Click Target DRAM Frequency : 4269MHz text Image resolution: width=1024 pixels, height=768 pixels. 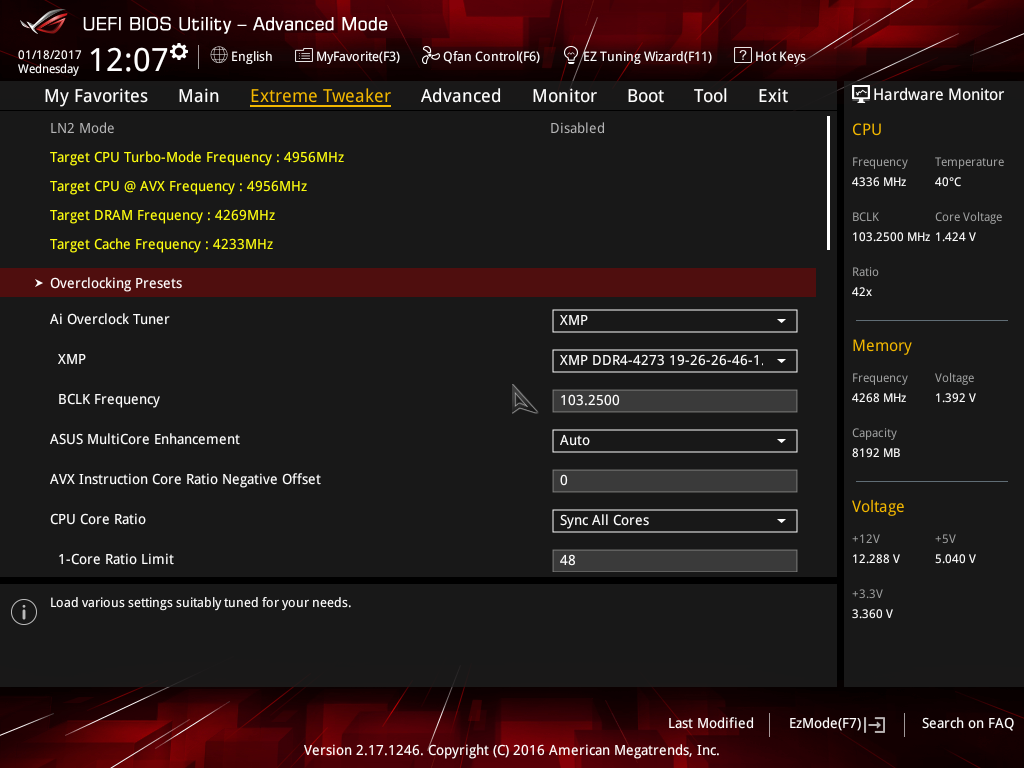(162, 215)
